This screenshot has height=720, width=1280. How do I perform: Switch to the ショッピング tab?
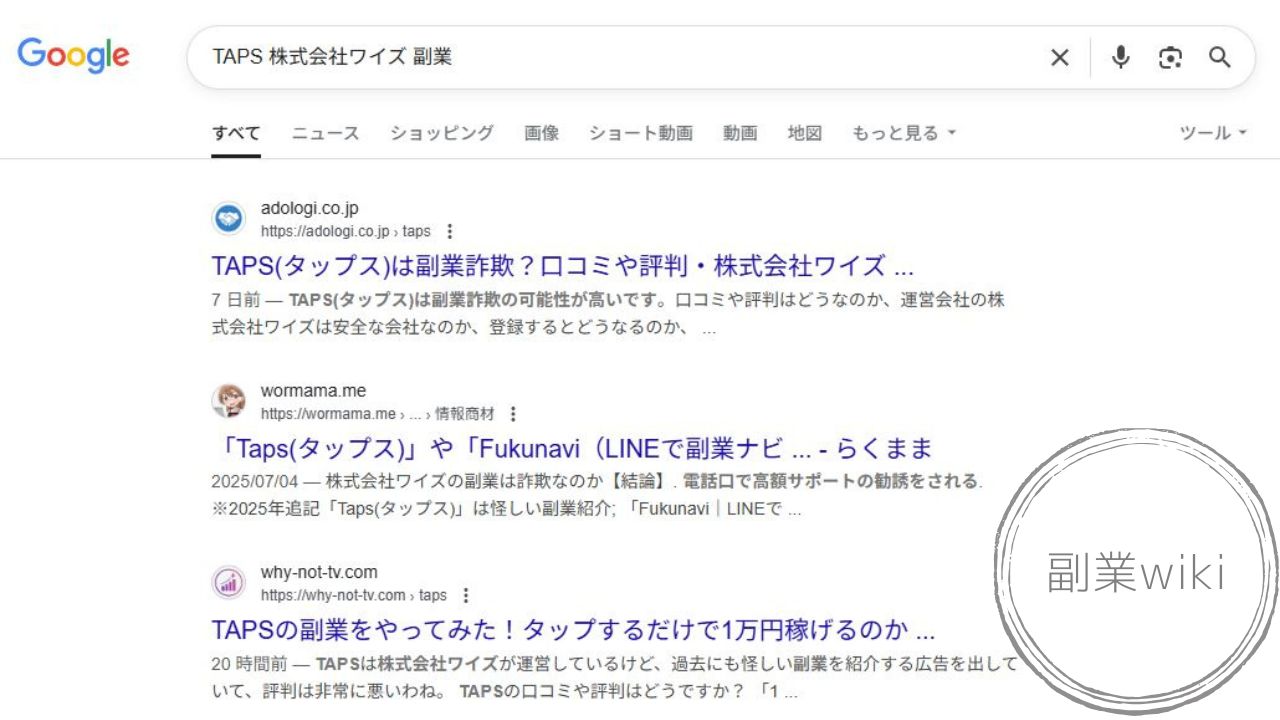[442, 133]
